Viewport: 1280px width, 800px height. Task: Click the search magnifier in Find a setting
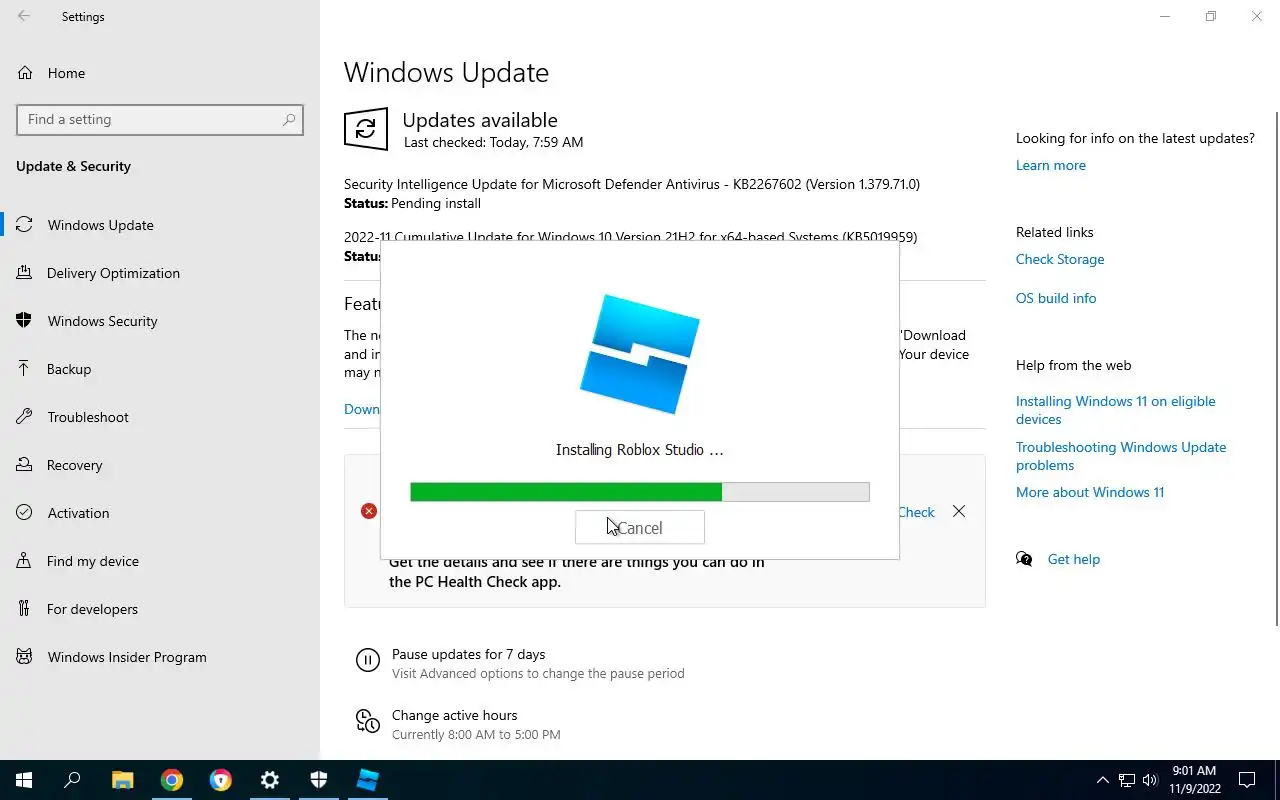(289, 119)
